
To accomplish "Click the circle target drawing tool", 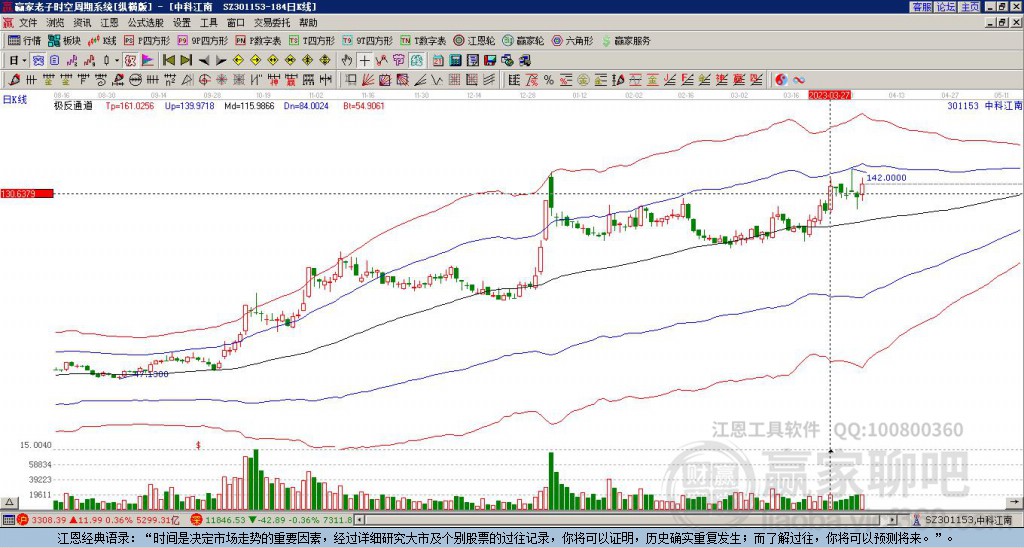I will (204, 80).
